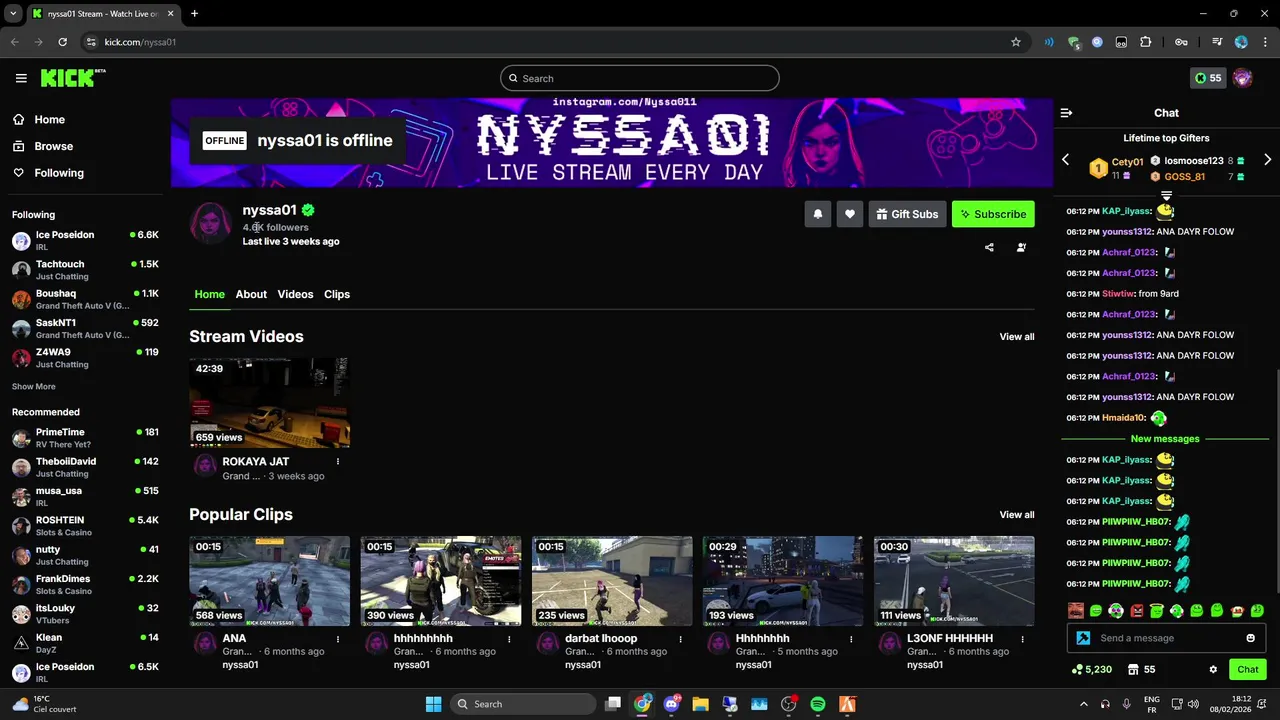Expand Following list with Show More

click(x=34, y=387)
